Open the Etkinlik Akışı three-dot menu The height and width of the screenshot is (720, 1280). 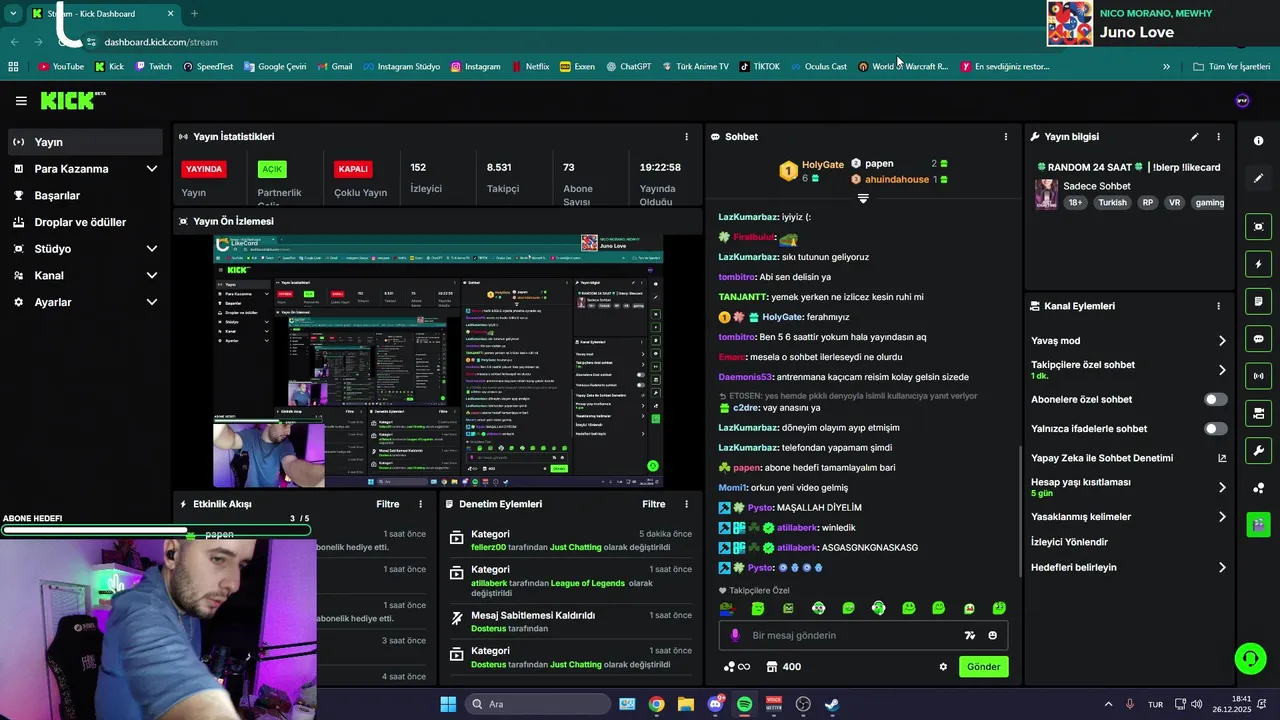pyautogui.click(x=420, y=505)
